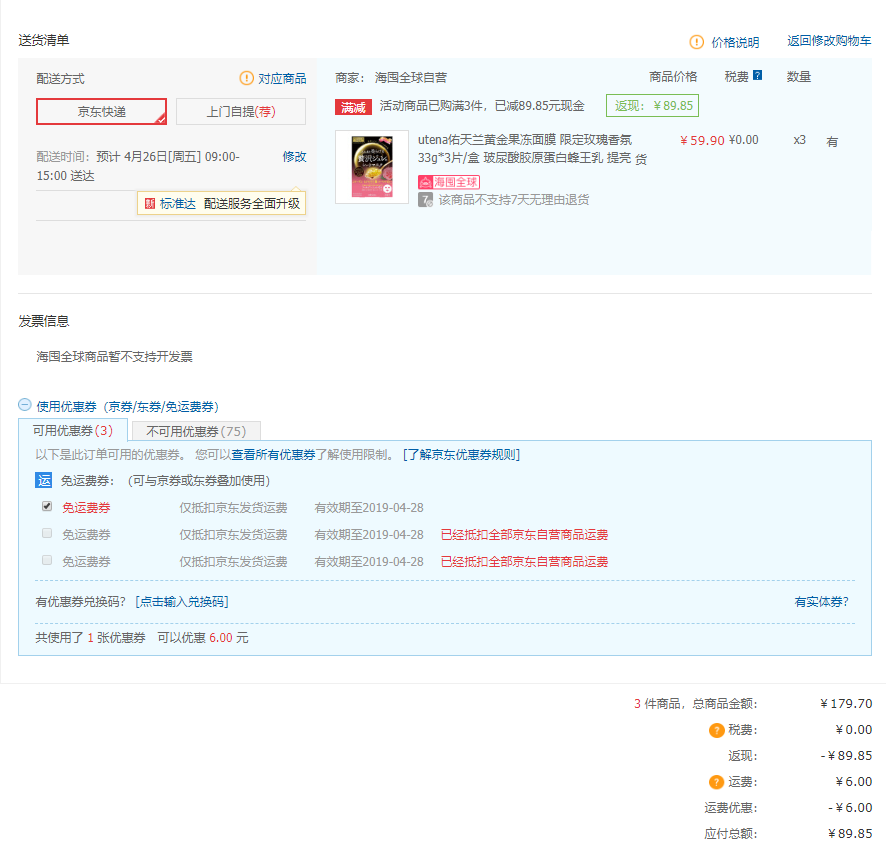Collapse the 使用优惠券 section
Viewport: 886px width, 848px height.
[24, 405]
